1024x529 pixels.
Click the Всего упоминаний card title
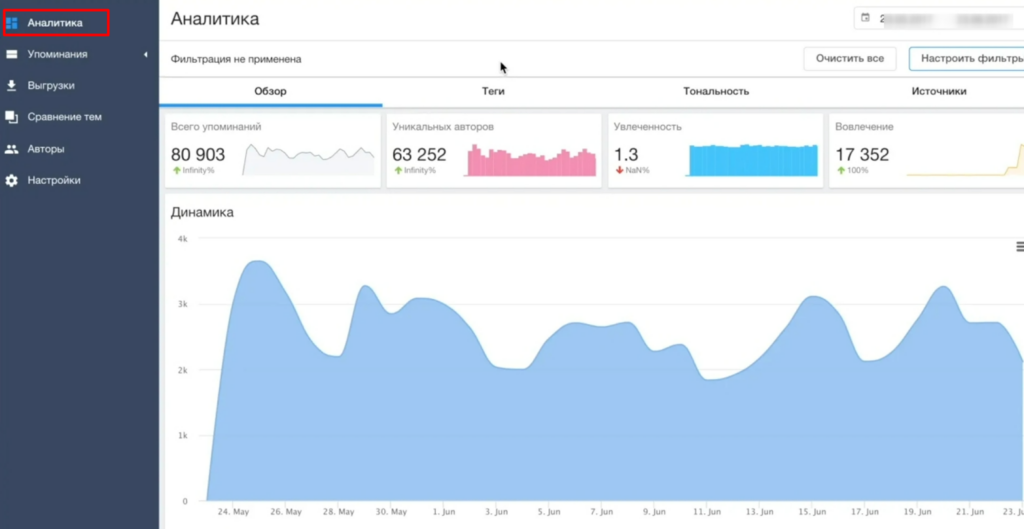coord(216,127)
